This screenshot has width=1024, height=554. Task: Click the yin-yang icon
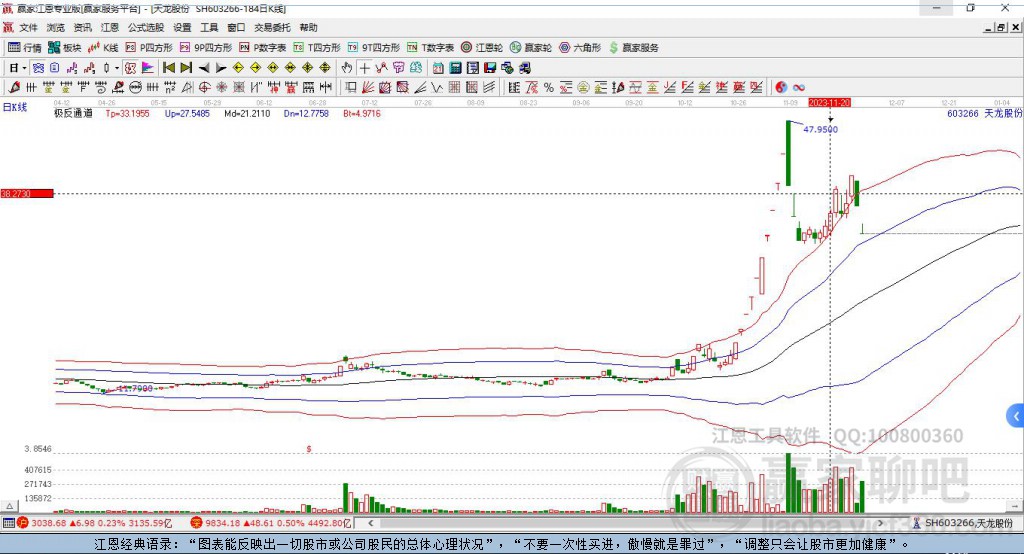click(x=781, y=87)
